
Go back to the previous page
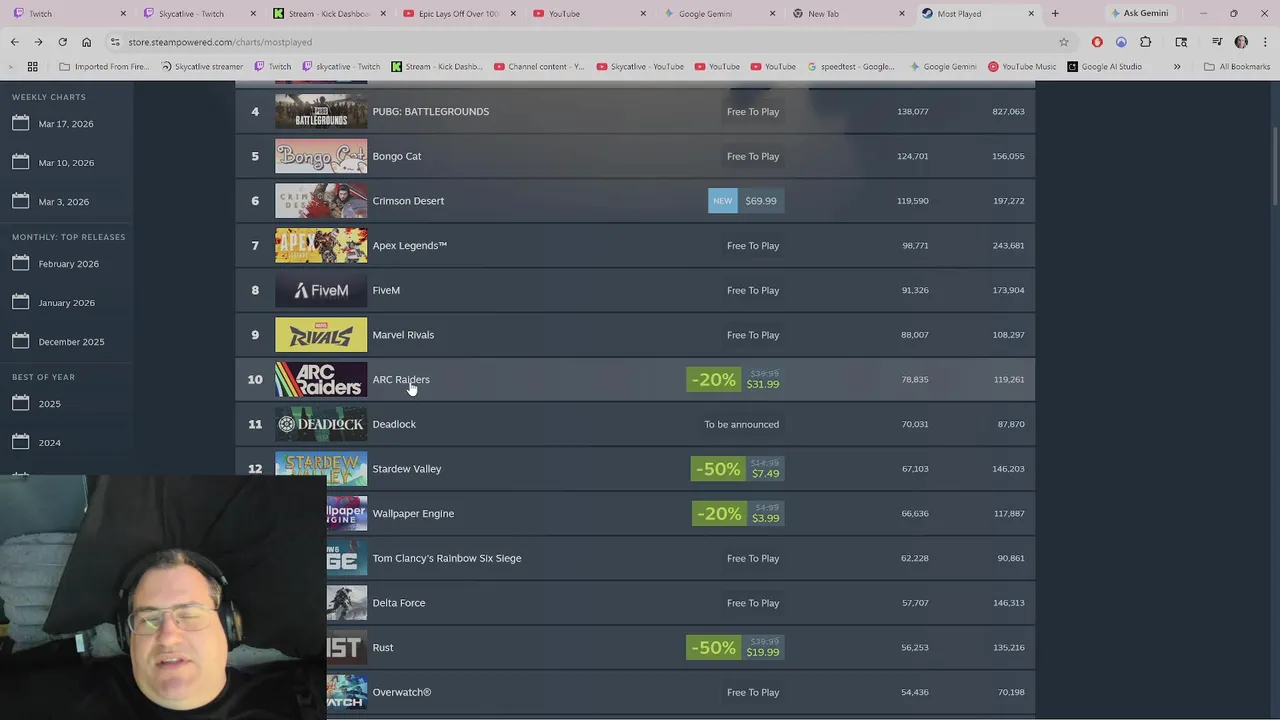click(x=14, y=42)
